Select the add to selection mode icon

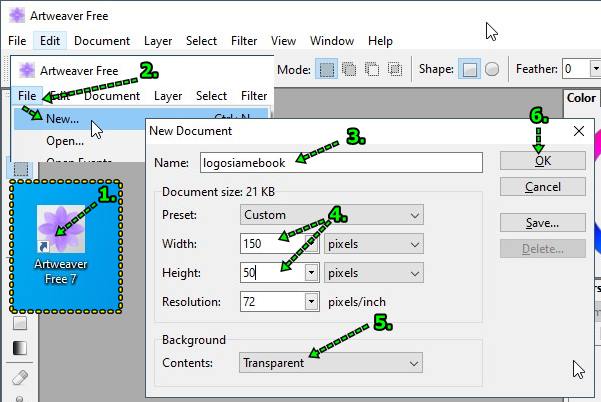coord(349,69)
